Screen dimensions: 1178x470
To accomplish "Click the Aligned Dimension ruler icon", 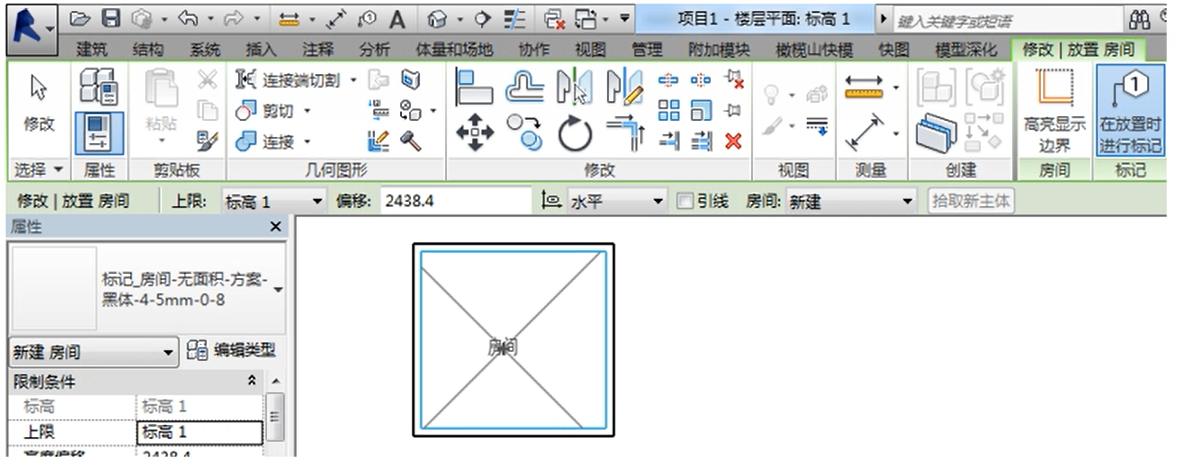I will pyautogui.click(x=864, y=86).
